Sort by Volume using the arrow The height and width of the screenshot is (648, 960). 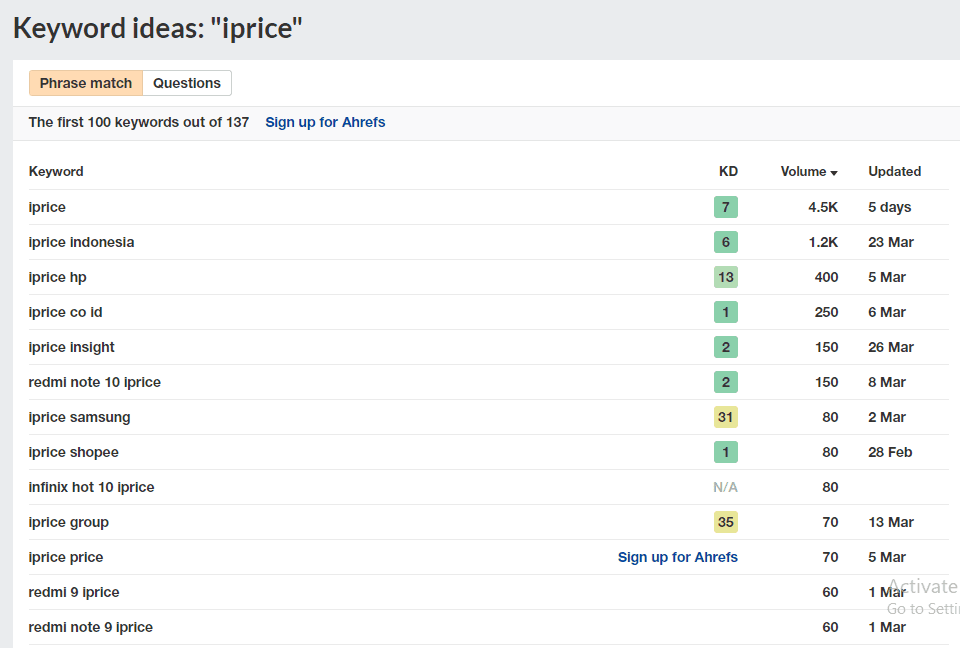pyautogui.click(x=834, y=172)
